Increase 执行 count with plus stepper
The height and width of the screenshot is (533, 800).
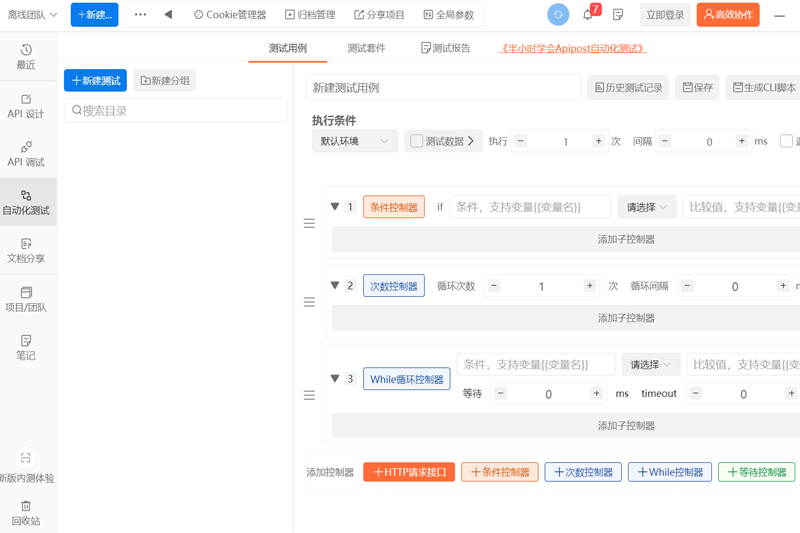click(x=598, y=142)
